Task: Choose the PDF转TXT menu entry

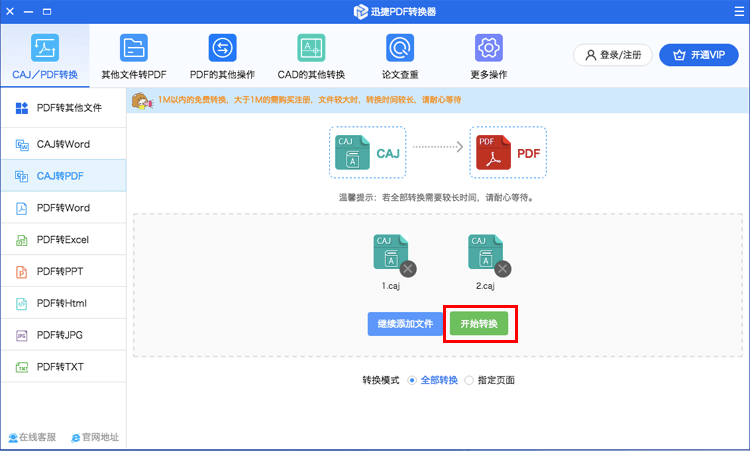Action: click(64, 367)
